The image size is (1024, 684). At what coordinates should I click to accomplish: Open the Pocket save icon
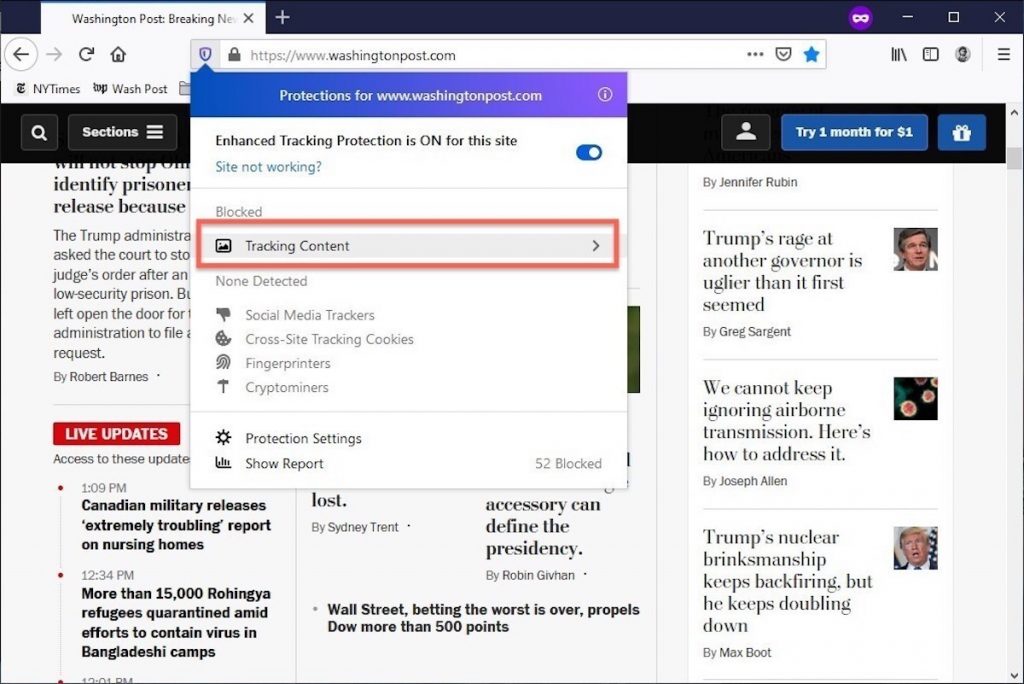click(x=784, y=55)
